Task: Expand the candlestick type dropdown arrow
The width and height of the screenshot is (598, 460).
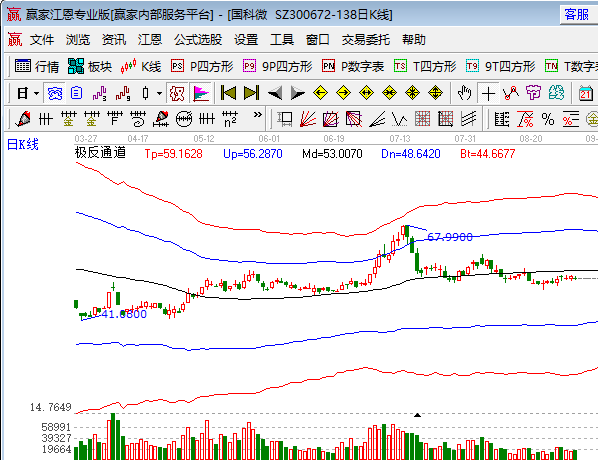Action: coord(159,93)
